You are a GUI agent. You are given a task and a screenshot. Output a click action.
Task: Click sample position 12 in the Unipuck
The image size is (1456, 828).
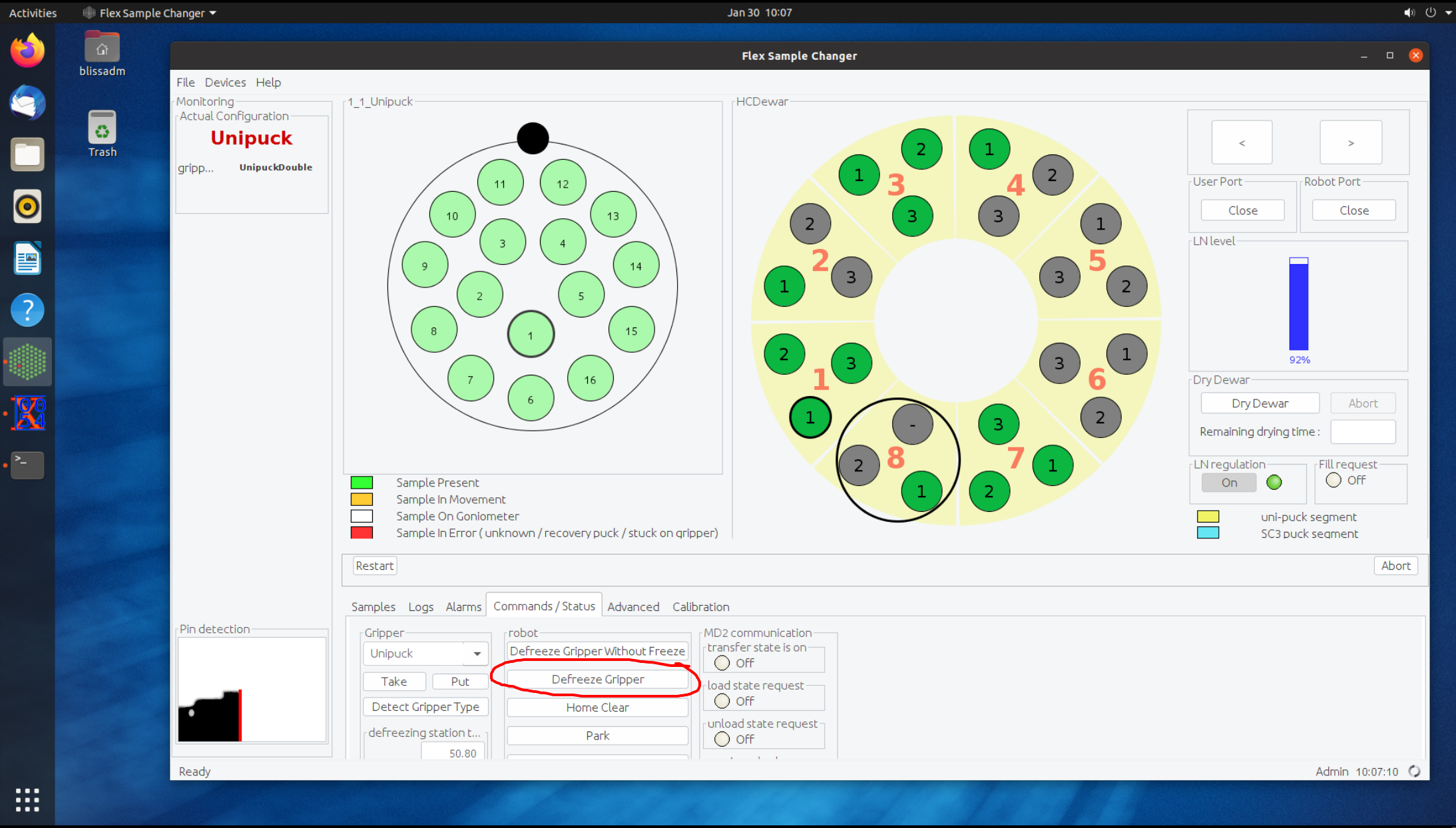(x=563, y=183)
